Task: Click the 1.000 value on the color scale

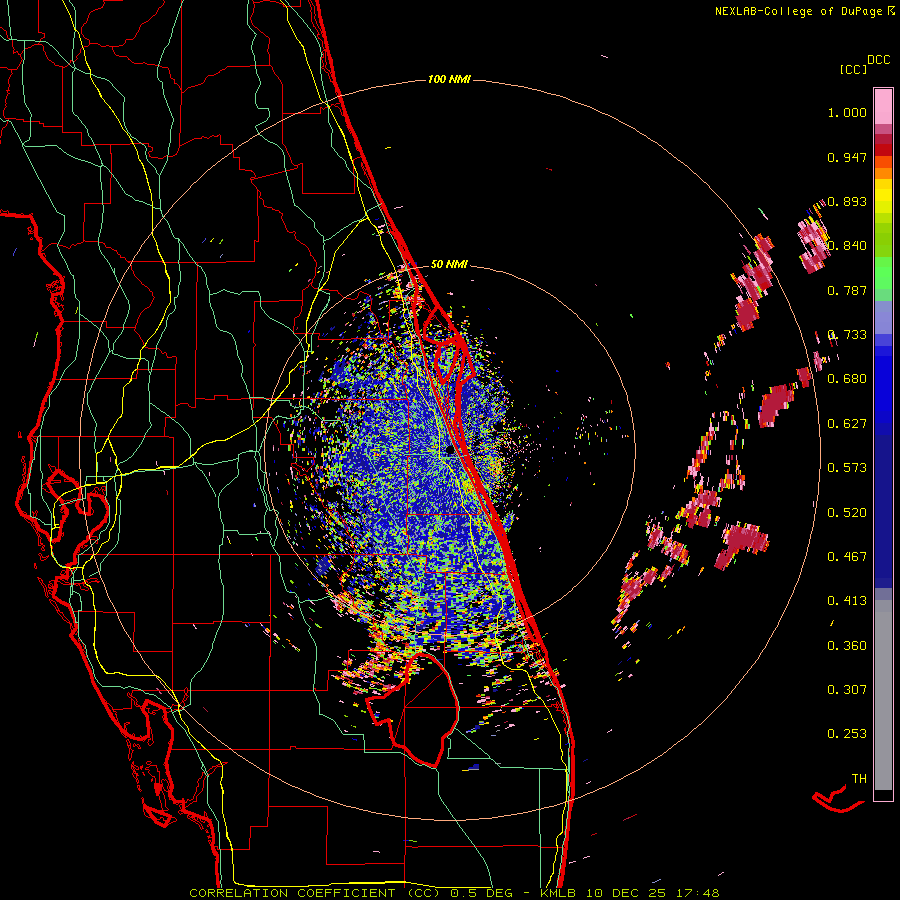Action: (847, 113)
